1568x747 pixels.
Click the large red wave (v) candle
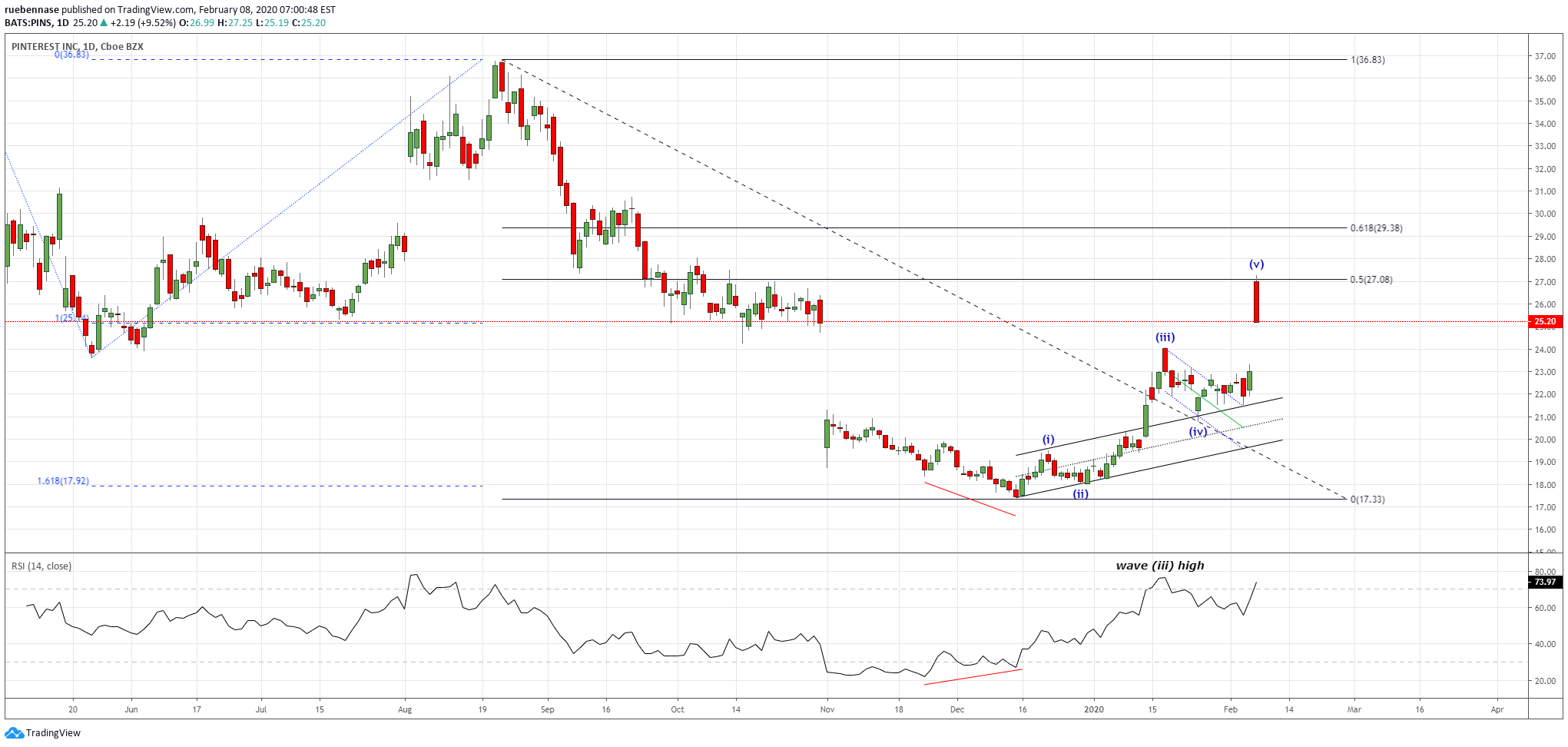pyautogui.click(x=1257, y=301)
